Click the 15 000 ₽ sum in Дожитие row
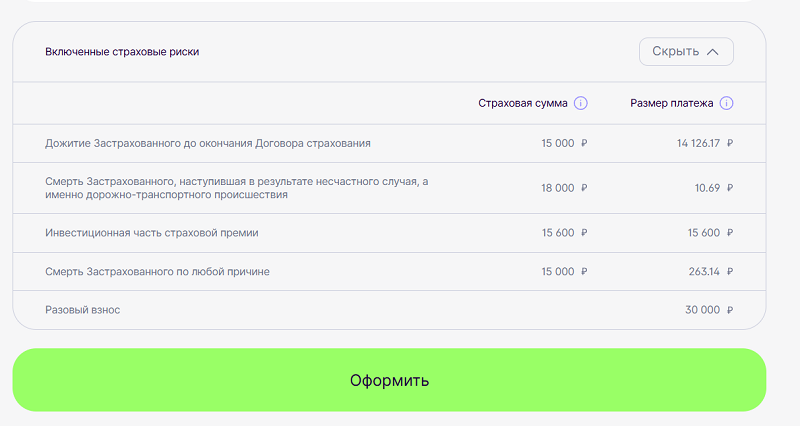This screenshot has height=426, width=800. click(564, 143)
